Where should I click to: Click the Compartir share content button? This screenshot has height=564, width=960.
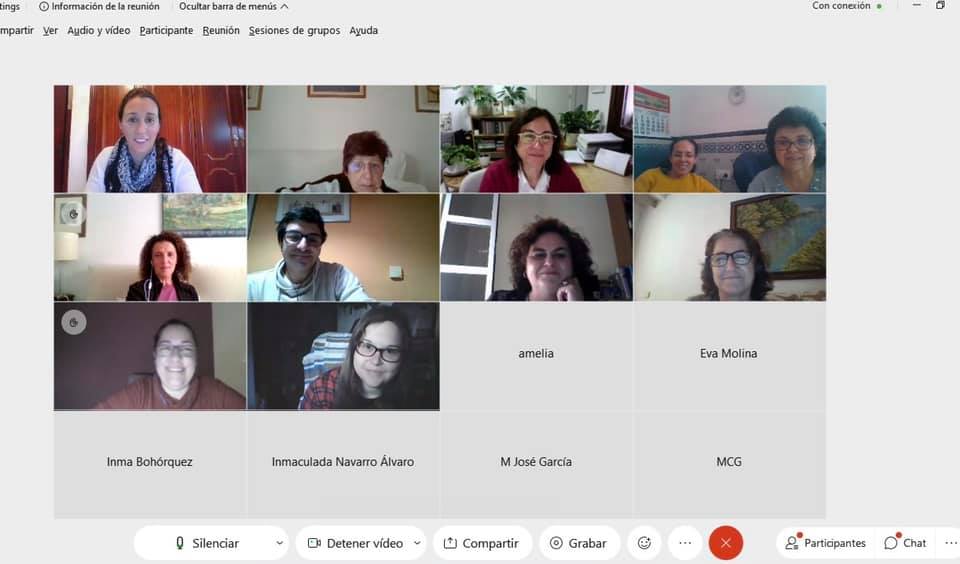482,543
